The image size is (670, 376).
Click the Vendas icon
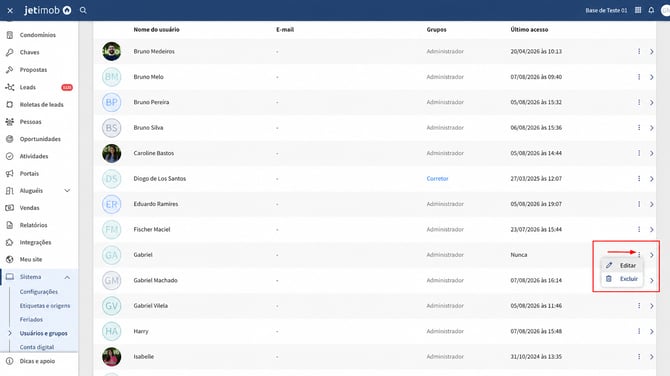[9, 208]
